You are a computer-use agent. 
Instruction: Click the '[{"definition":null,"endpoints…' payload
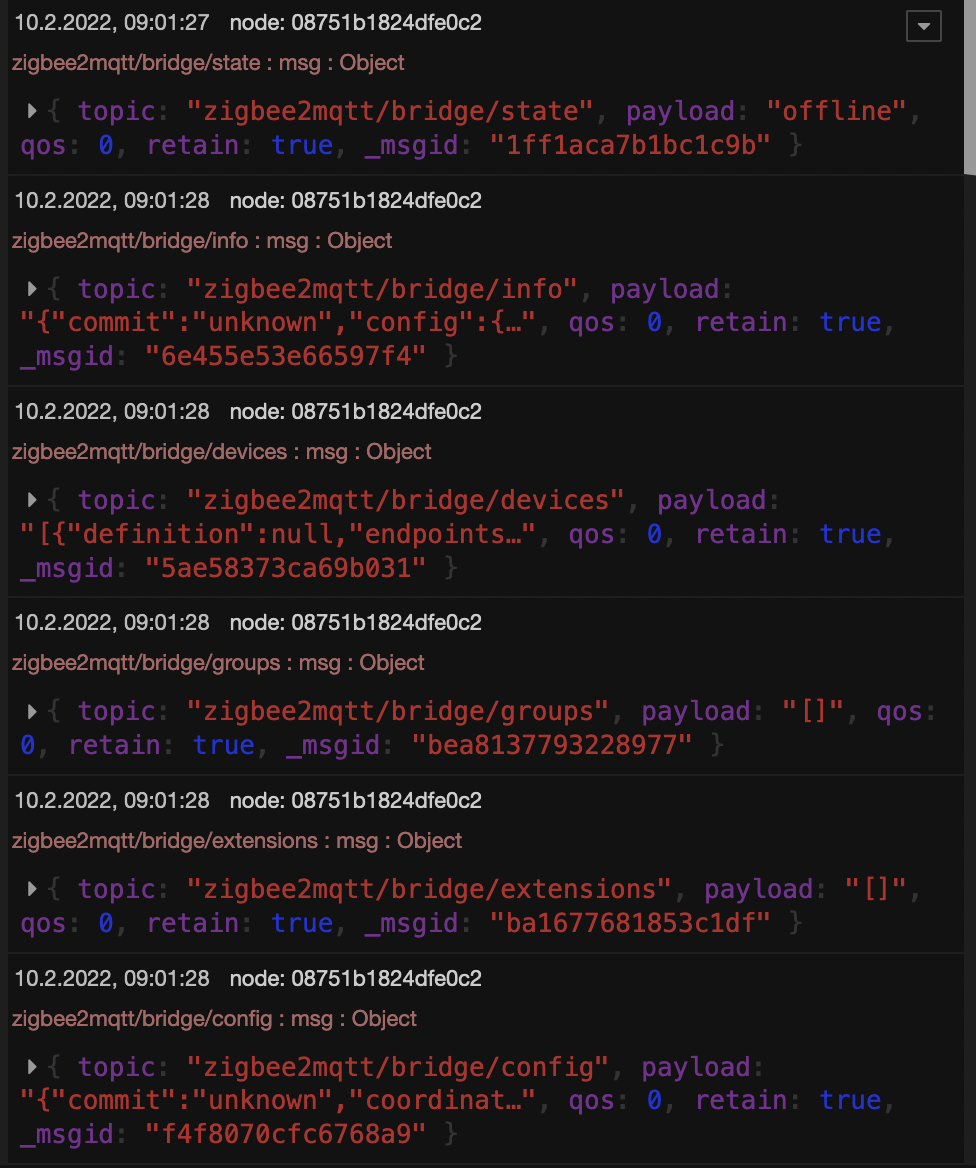click(278, 534)
